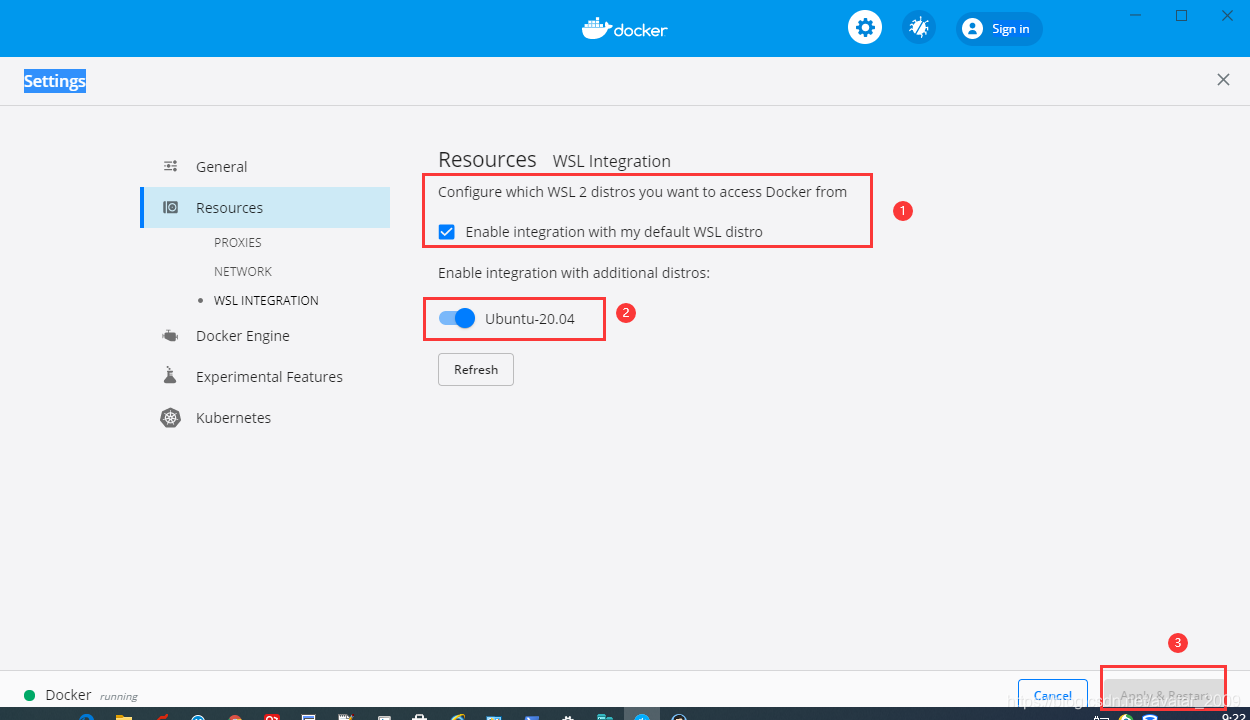This screenshot has width=1250, height=720.
Task: Go to the PROXIES subsection
Action: tap(238, 243)
